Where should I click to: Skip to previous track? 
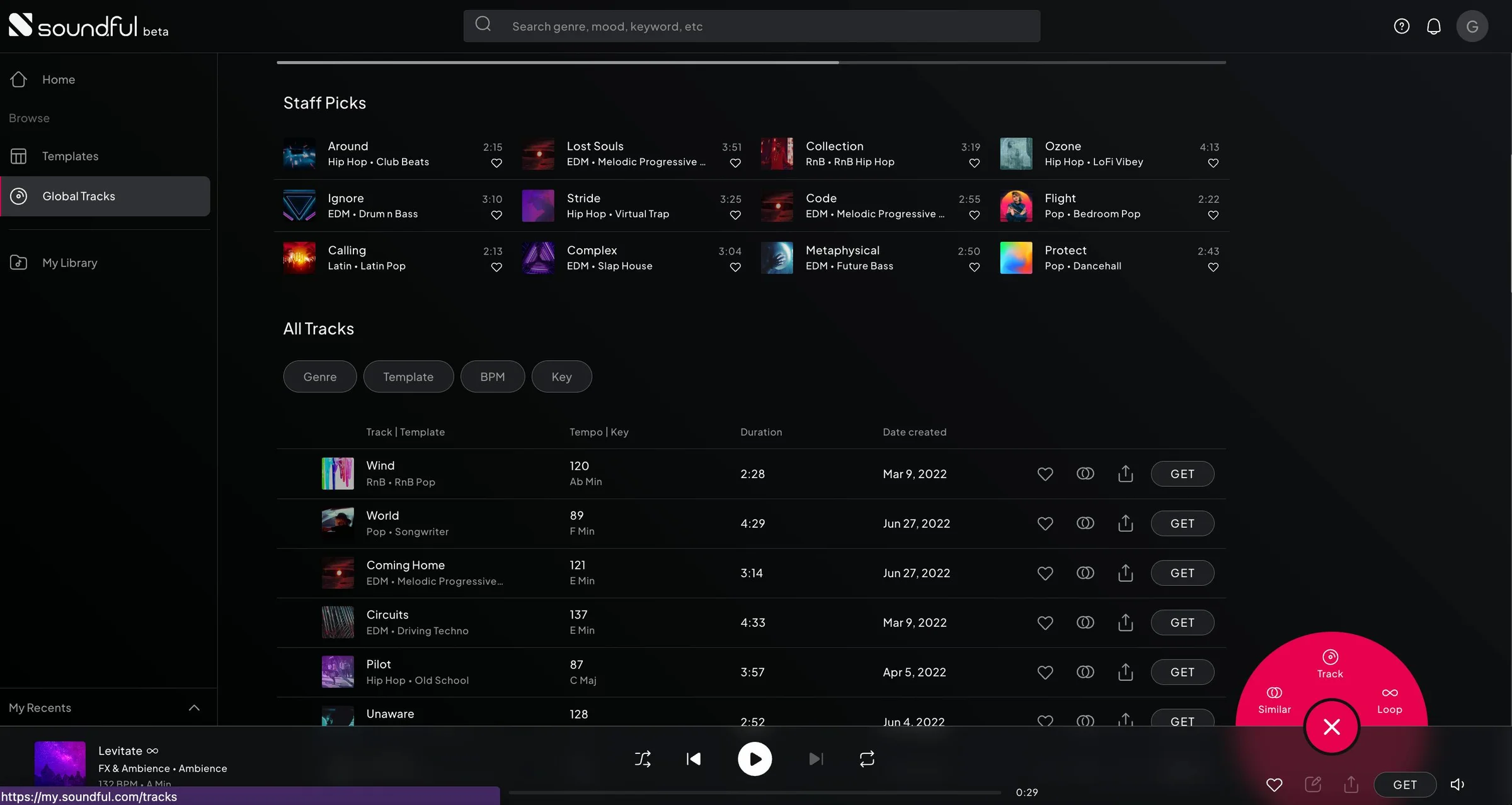coord(693,758)
